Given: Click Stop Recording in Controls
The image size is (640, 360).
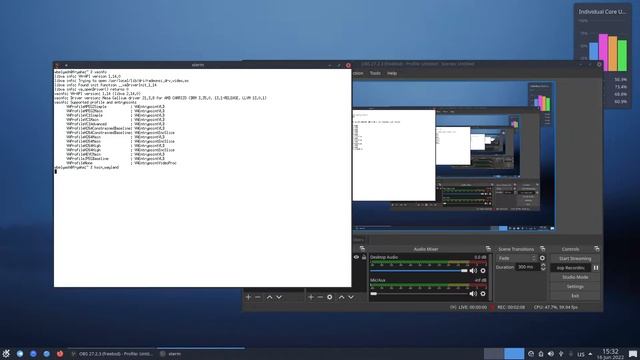Looking at the screenshot, I should (570, 268).
